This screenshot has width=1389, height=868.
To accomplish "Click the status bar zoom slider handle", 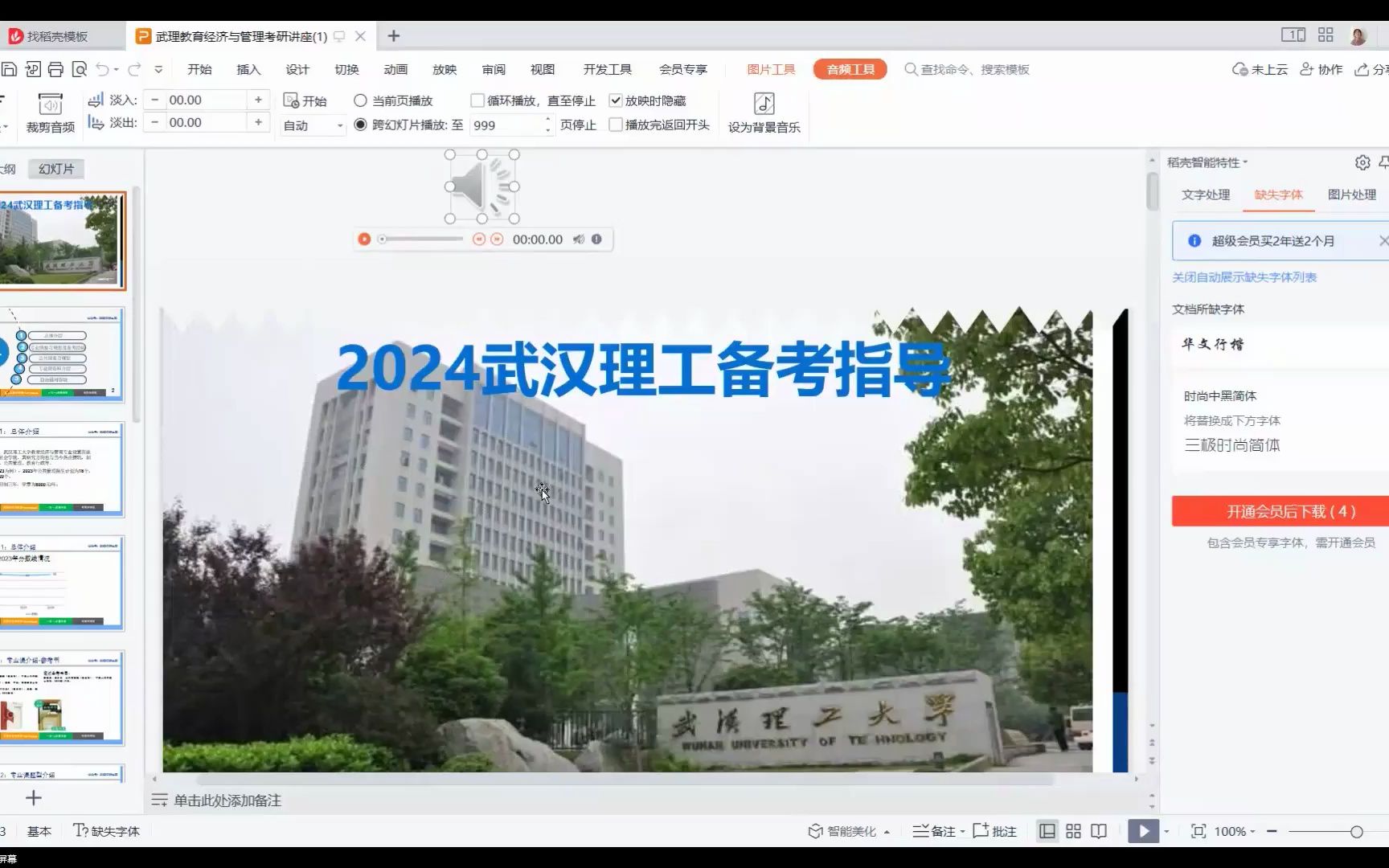I will [x=1357, y=832].
